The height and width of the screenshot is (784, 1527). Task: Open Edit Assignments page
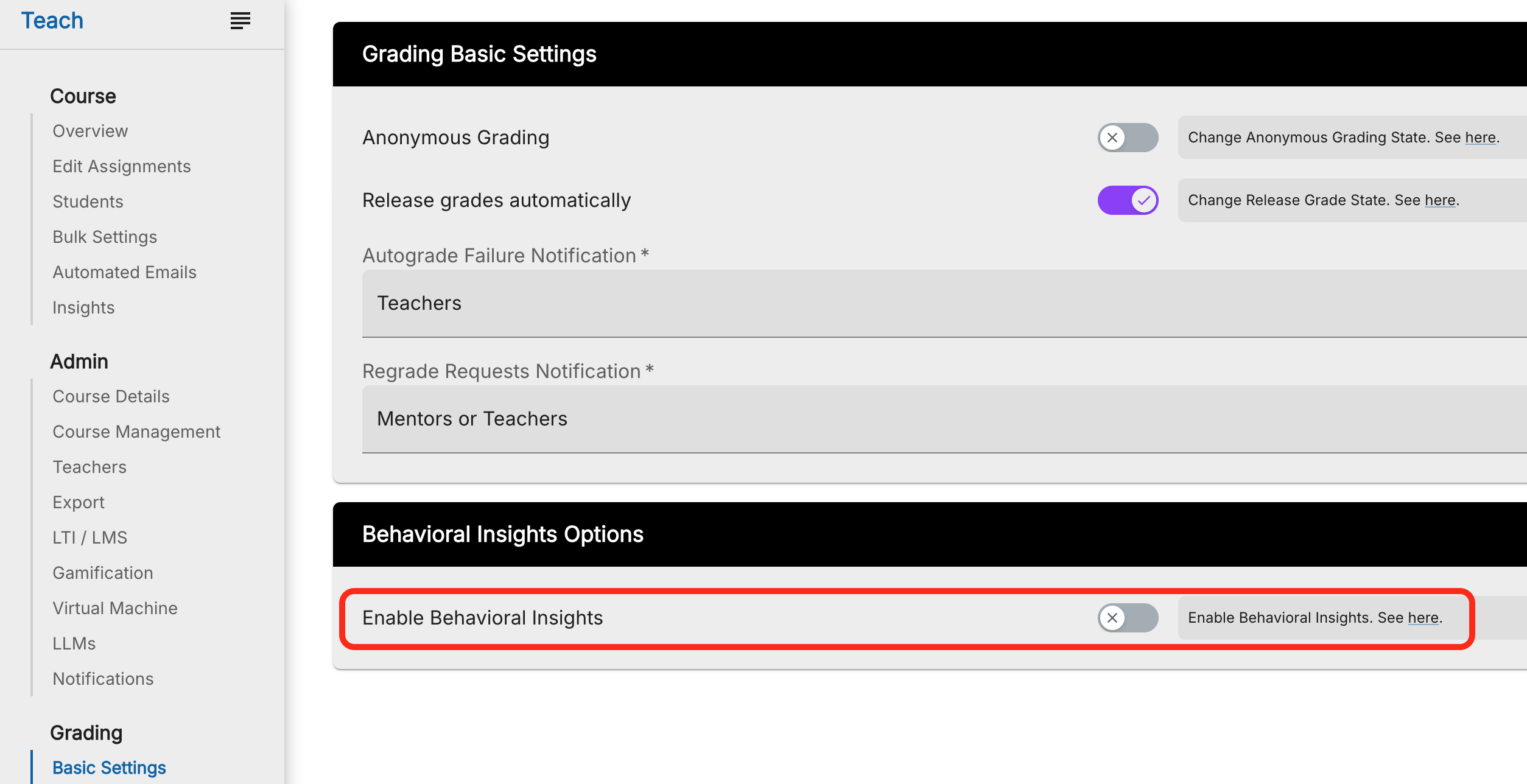click(x=122, y=166)
